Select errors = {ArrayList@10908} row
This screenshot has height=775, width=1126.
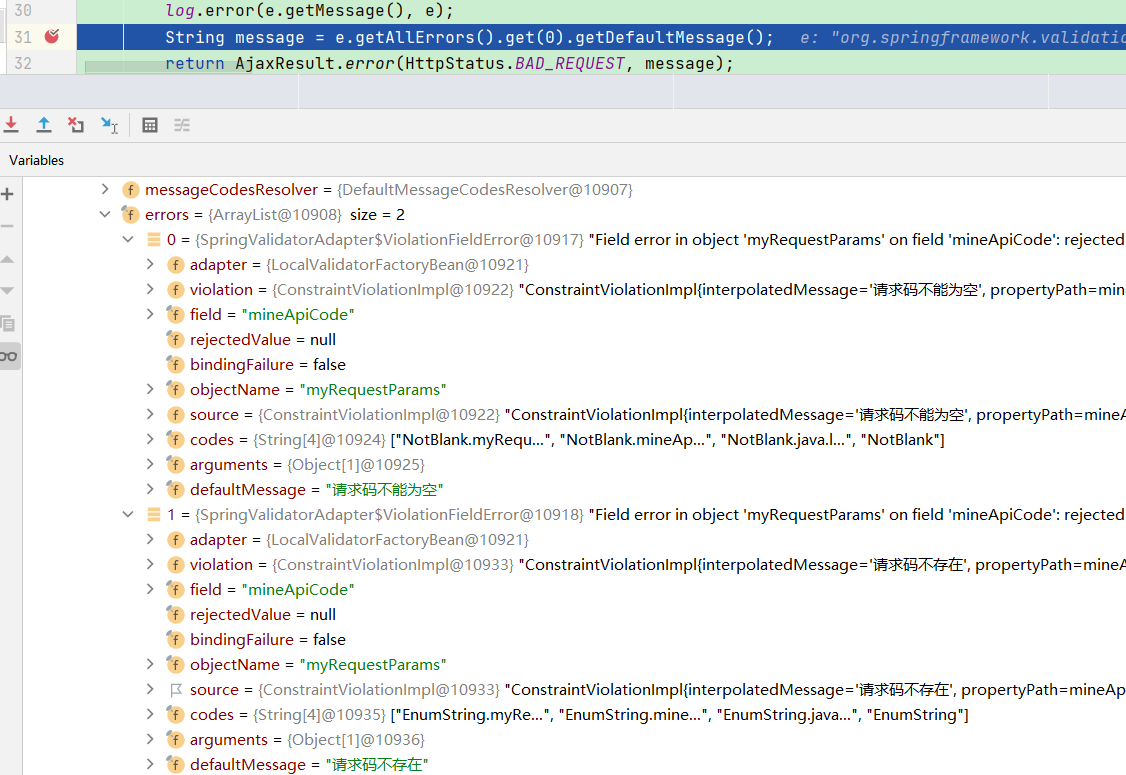(574, 215)
